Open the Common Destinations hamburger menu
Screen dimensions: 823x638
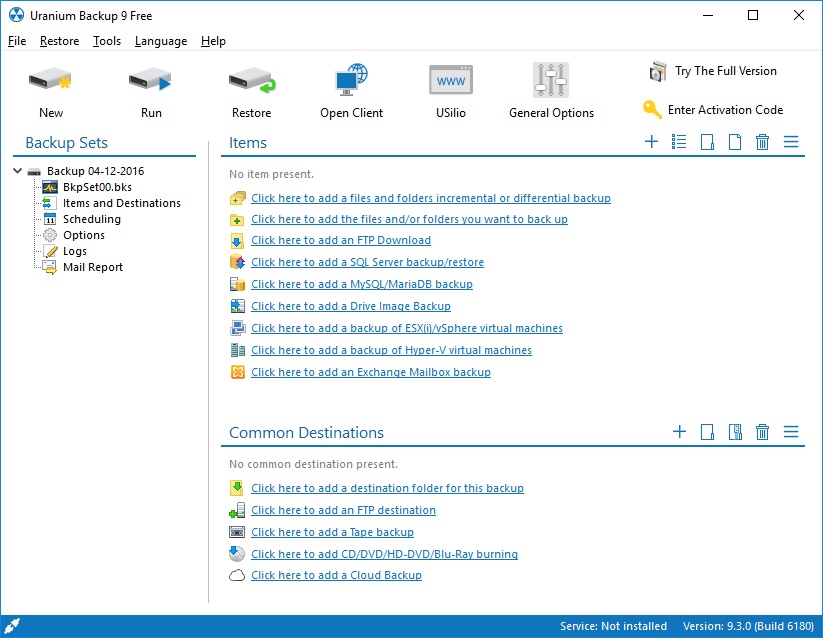click(x=791, y=432)
